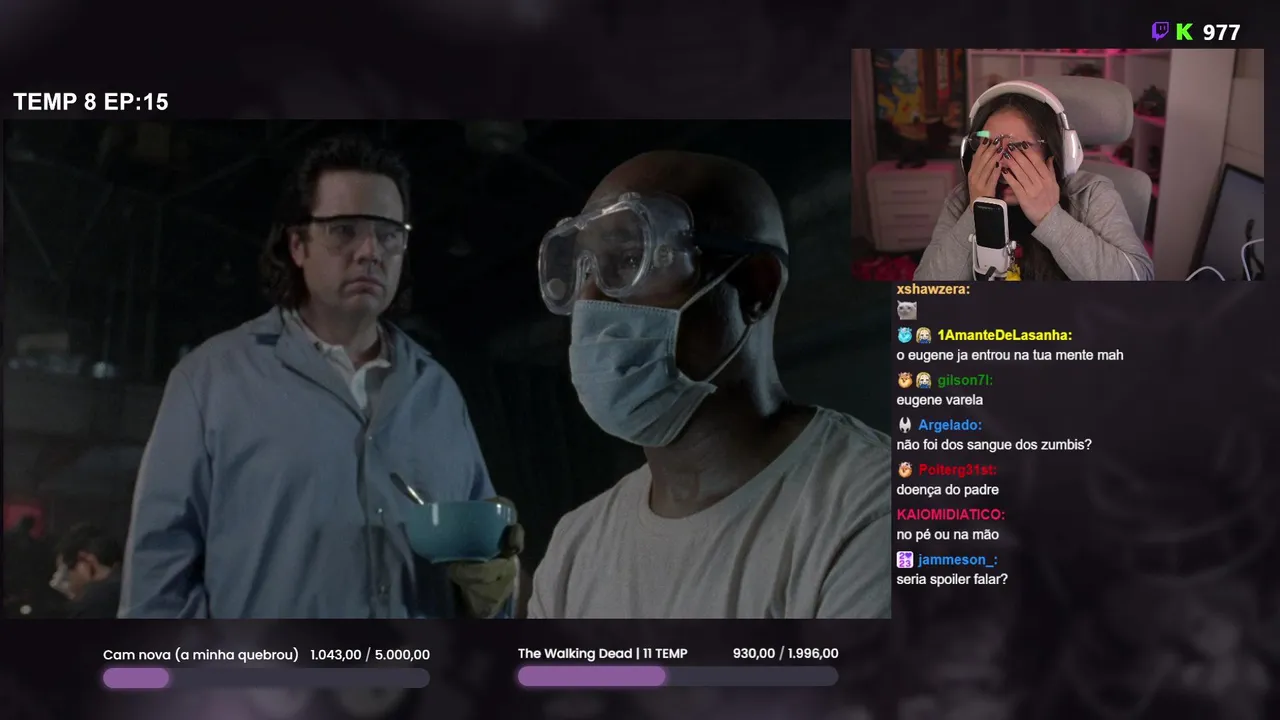Click the 2023 badge beside jammeson_
The image size is (1280, 720).
(x=905, y=560)
